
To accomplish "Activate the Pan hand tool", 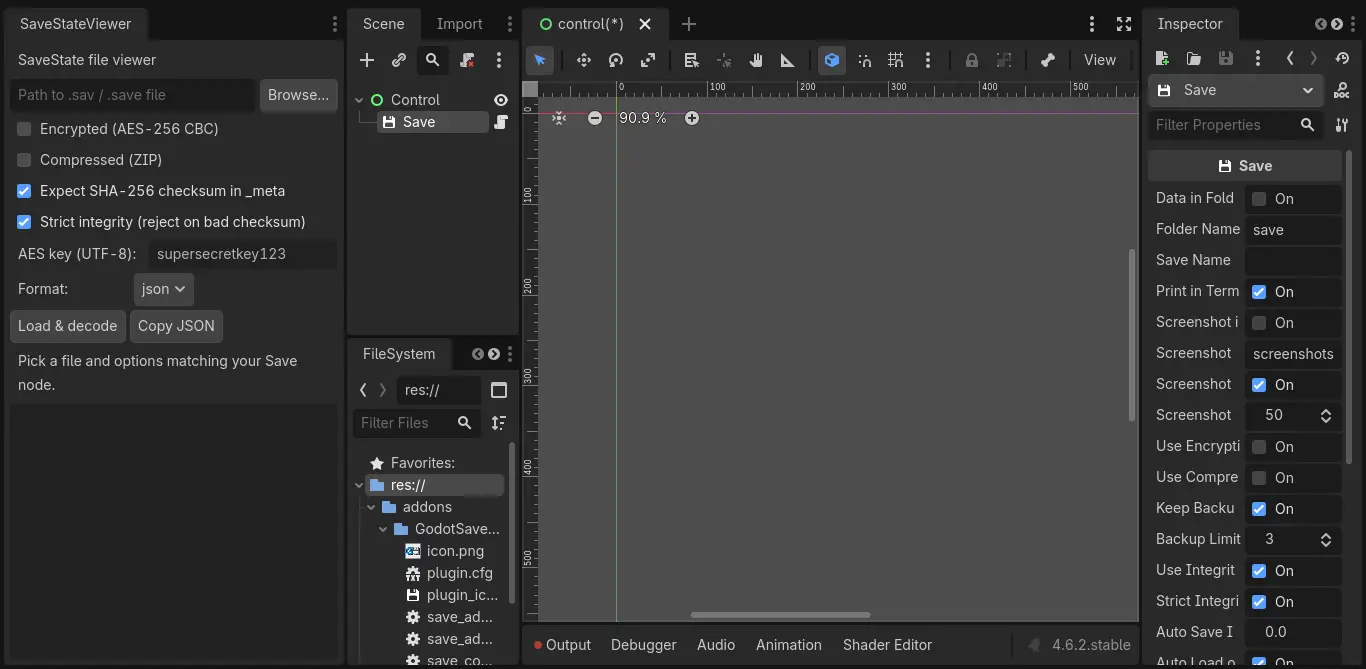I will (x=756, y=60).
